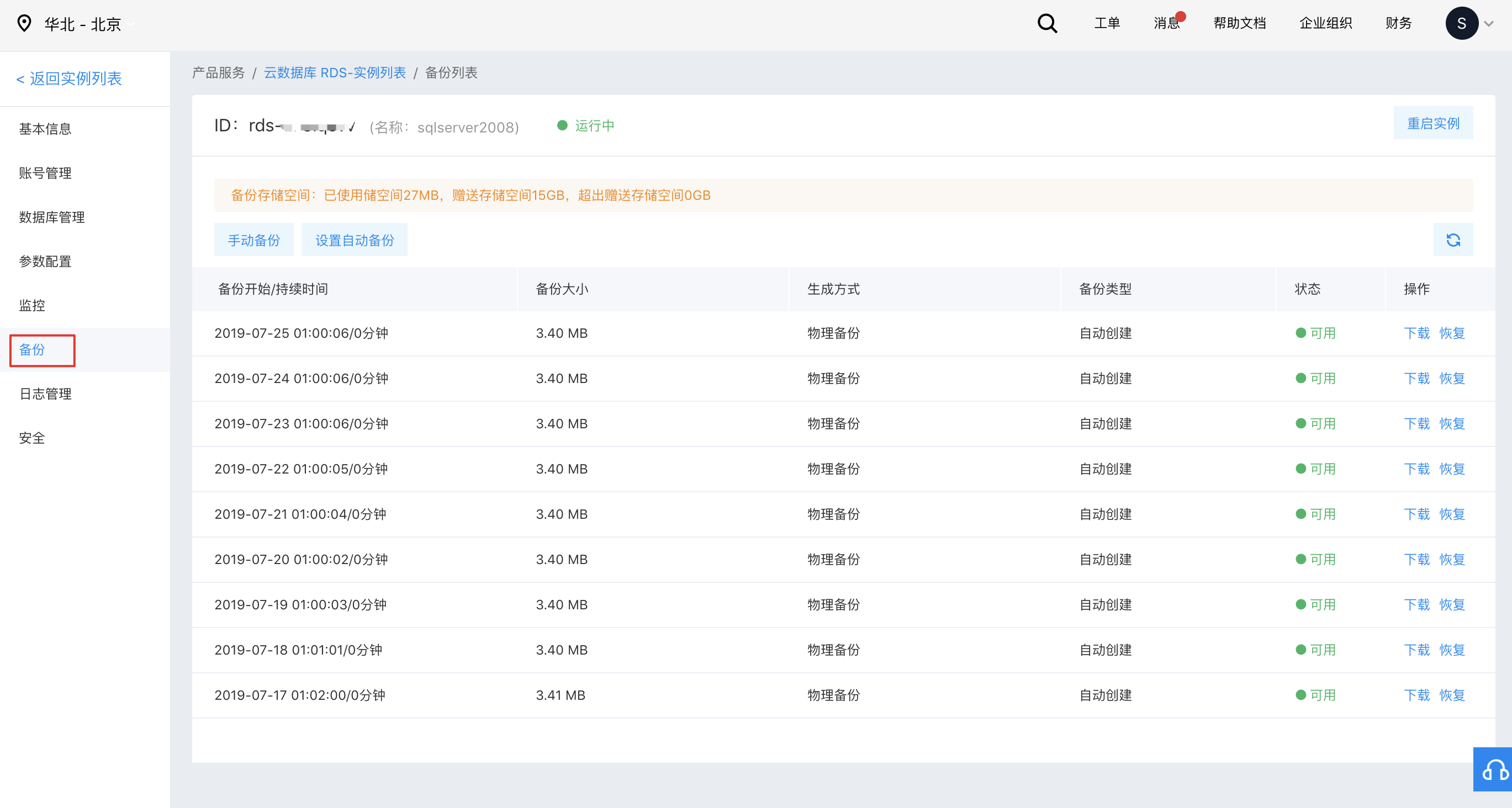The width and height of the screenshot is (1512, 808).
Task: Click 云数据库 RDS-实例列表 breadcrumb
Action: [x=335, y=73]
